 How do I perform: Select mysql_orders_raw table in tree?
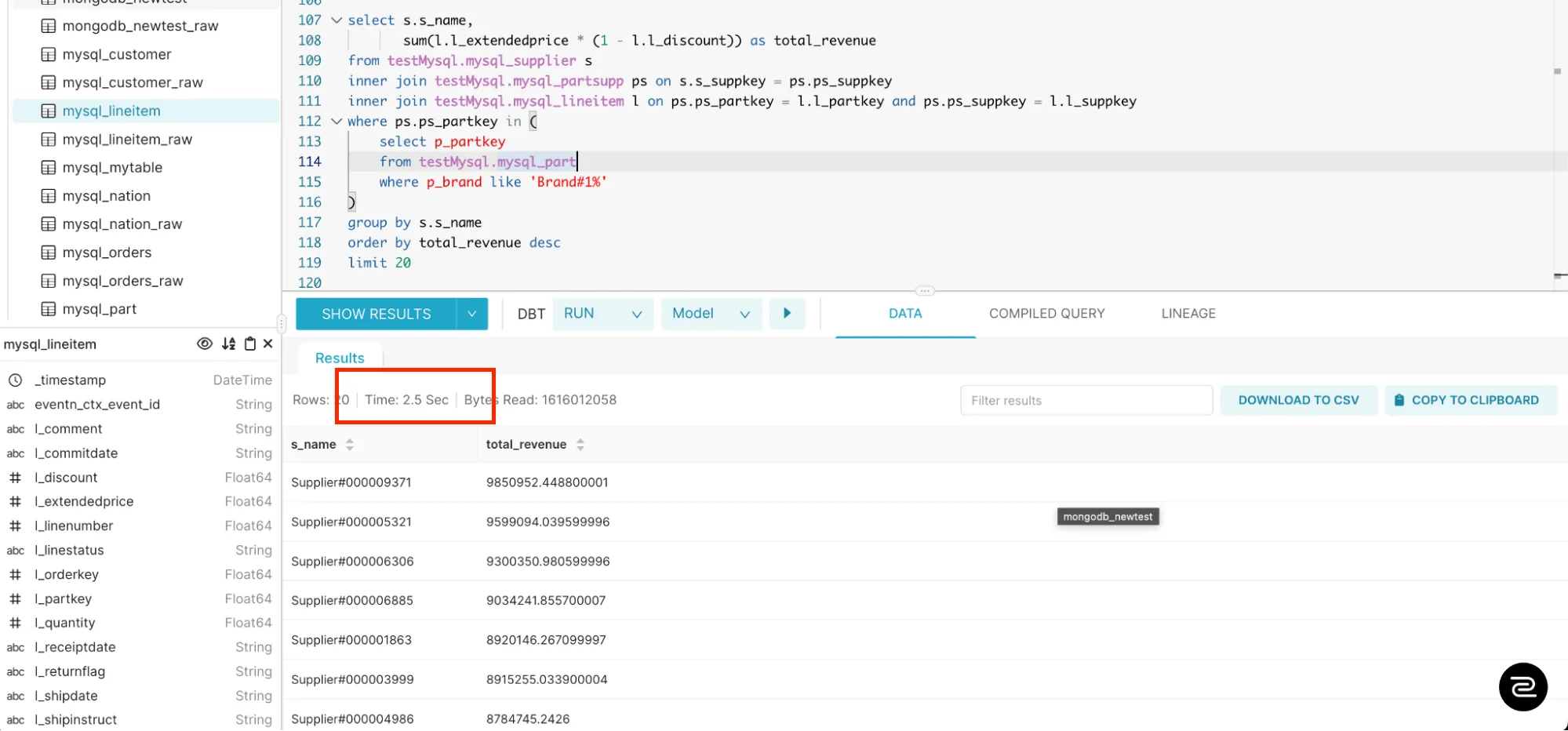[x=122, y=281]
